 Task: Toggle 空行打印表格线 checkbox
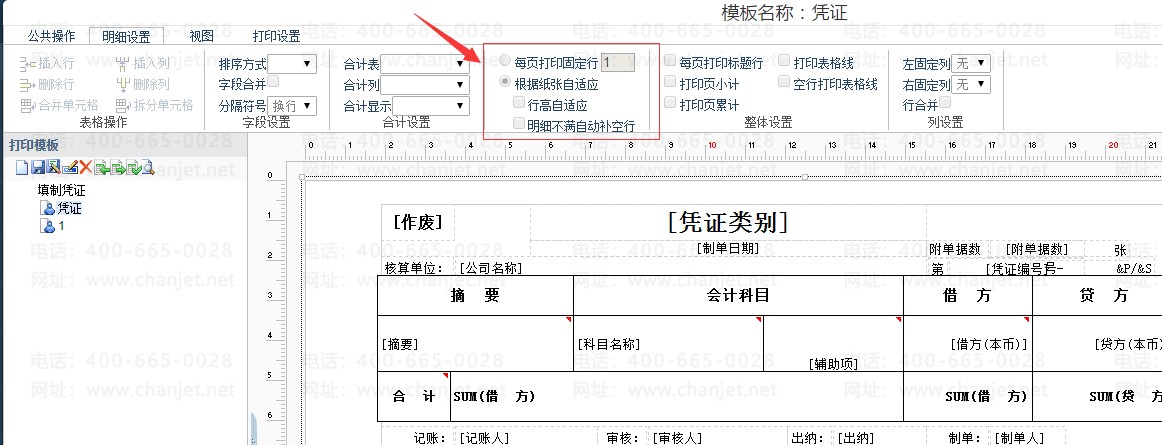(x=785, y=82)
